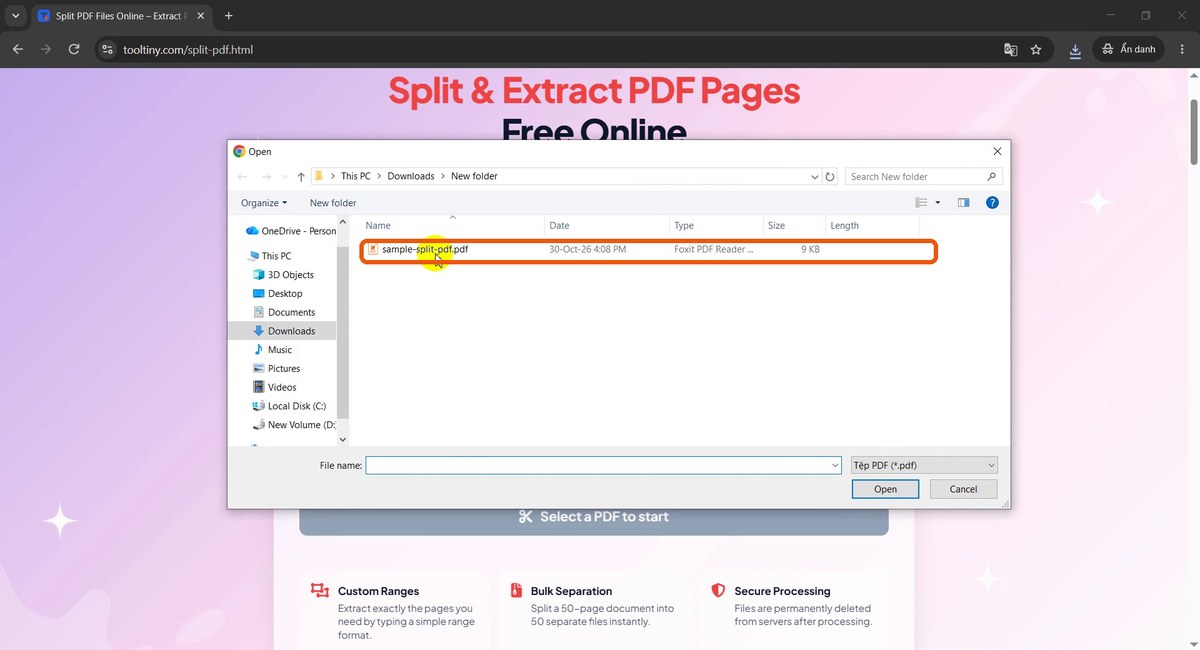Select Downloads in the address breadcrumb

411,176
